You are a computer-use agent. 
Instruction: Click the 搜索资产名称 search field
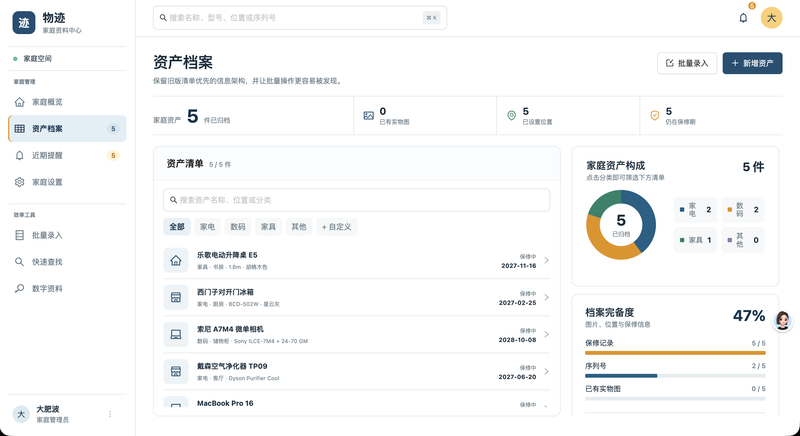pyautogui.click(x=357, y=200)
